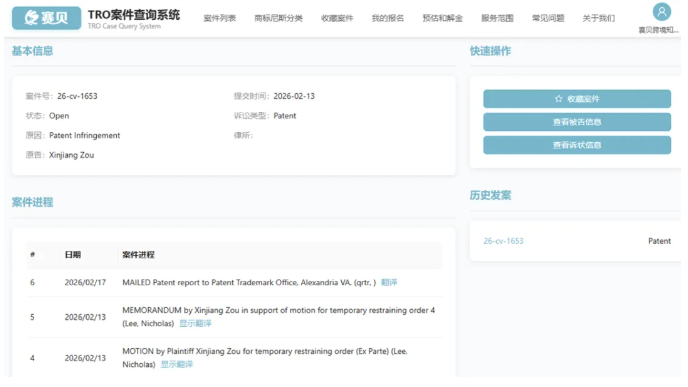Select submission date 2026-02-13
688x387 pixels.
click(294, 96)
